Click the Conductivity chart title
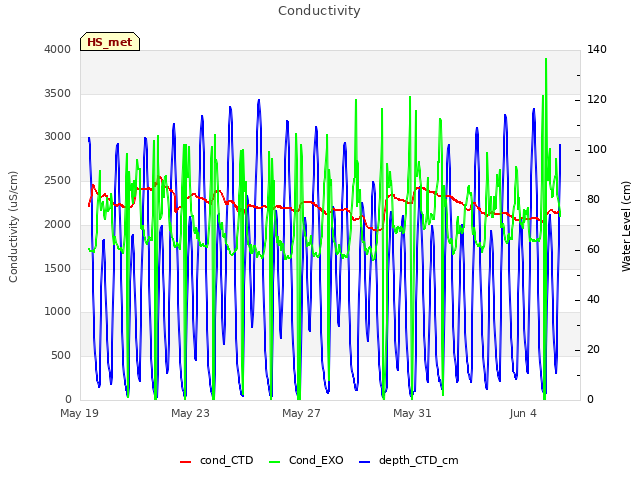The width and height of the screenshot is (640, 480). [x=319, y=10]
